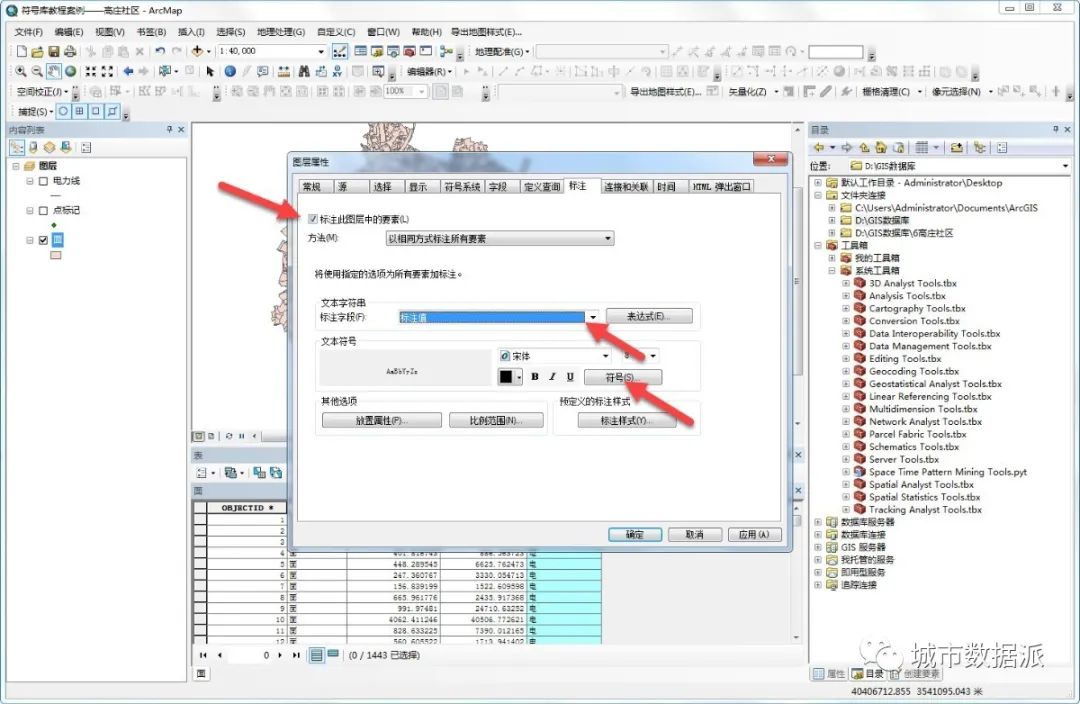Open the ArcToolbox window icon
This screenshot has width=1080, height=704.
[x=409, y=52]
